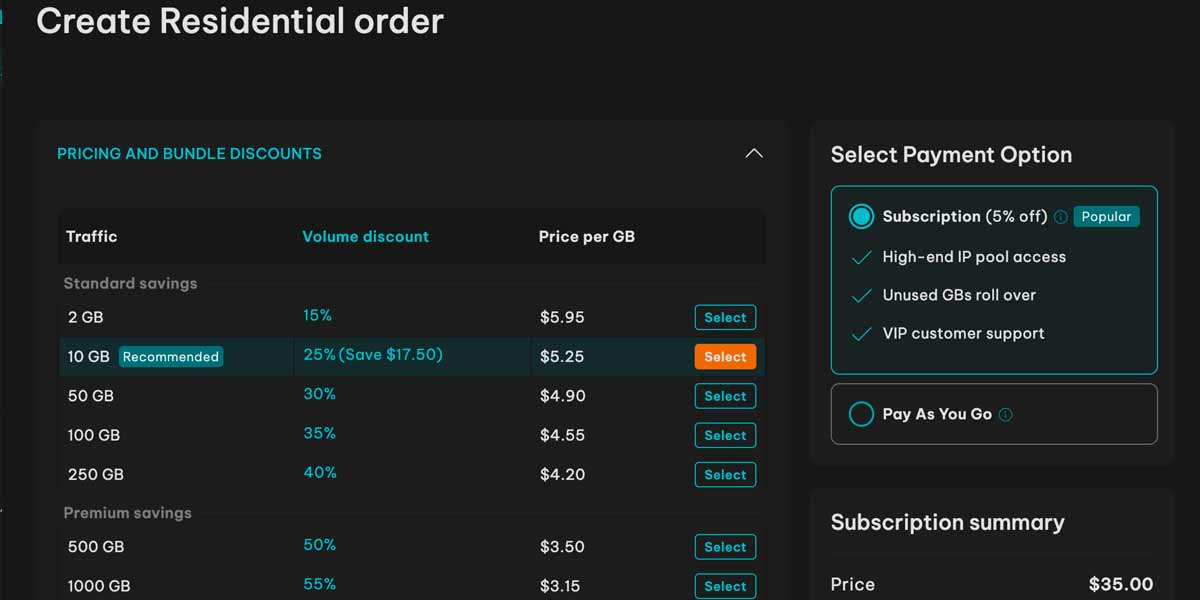The image size is (1200, 600).
Task: Click the Volume discount column header
Action: tap(365, 237)
